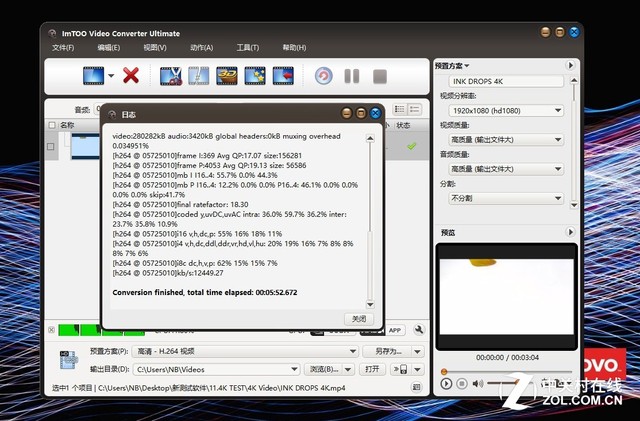
Task: Pause the conversion
Action: coord(352,76)
